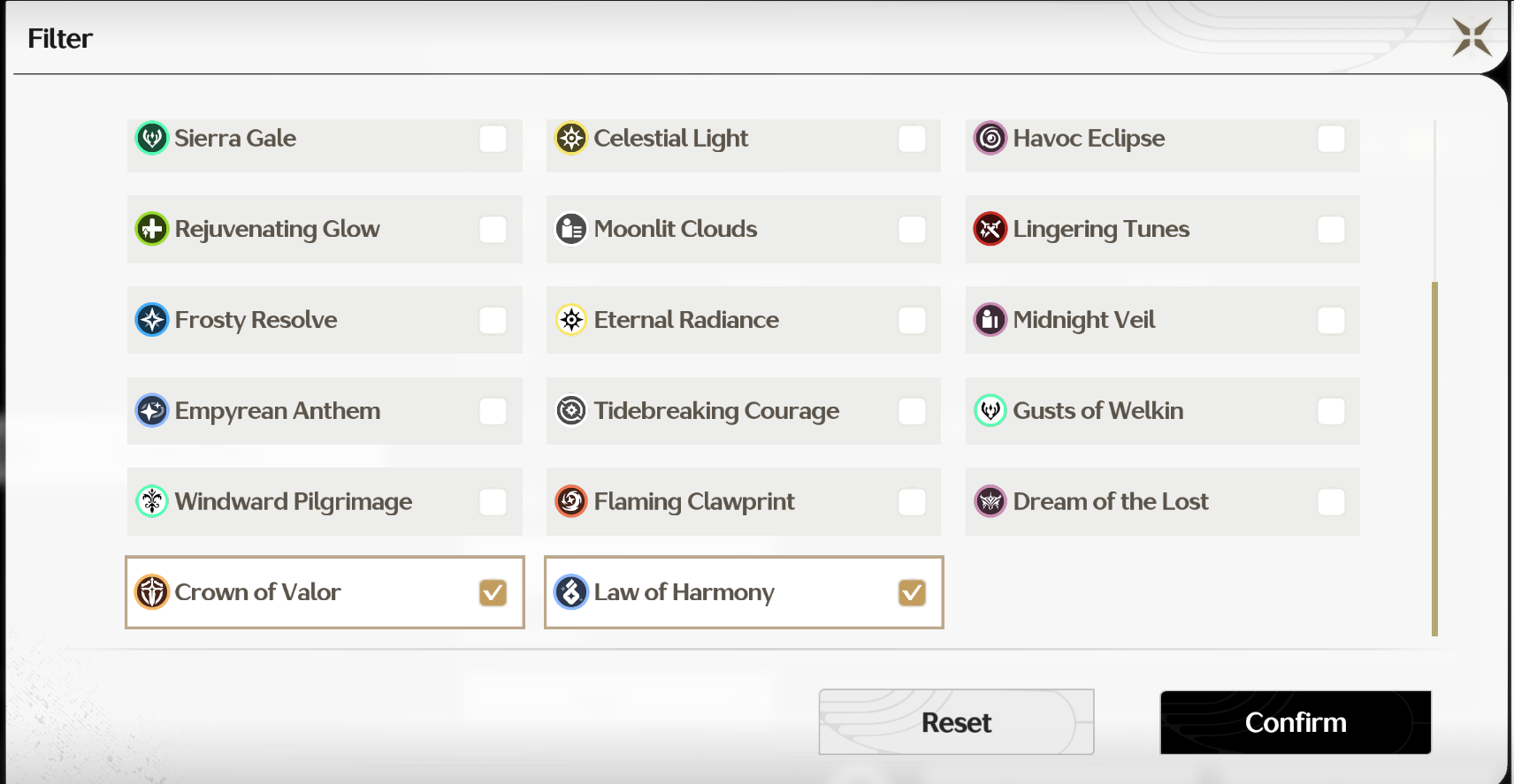This screenshot has width=1514, height=784.
Task: Click the Havoc Eclipse spiral icon
Action: tap(990, 138)
